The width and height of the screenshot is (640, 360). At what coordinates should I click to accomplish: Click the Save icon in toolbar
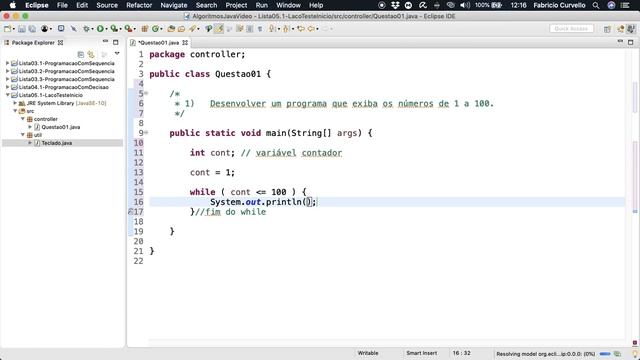(x=22, y=29)
